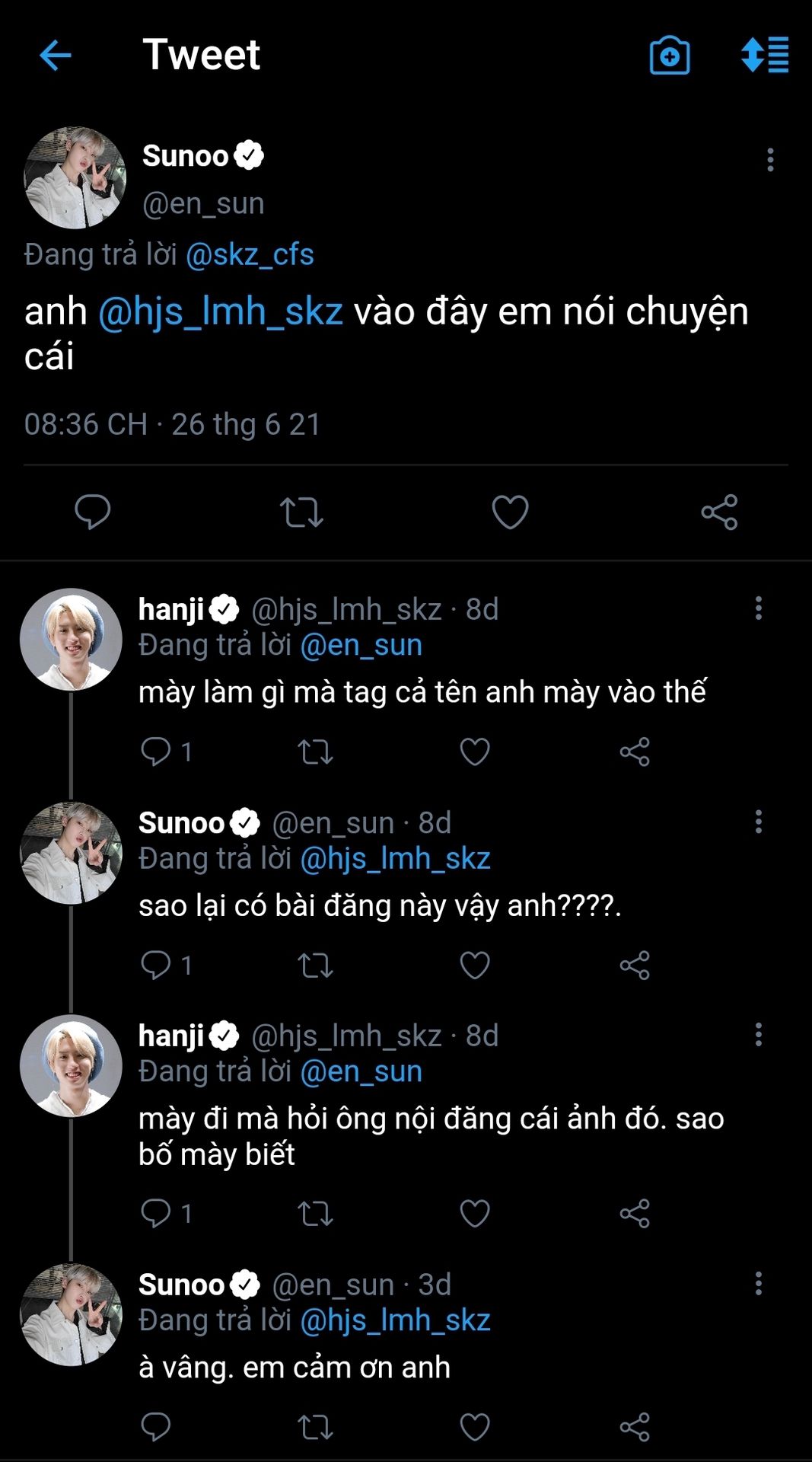The image size is (812, 1462).
Task: Open the camera icon in header
Action: (669, 56)
